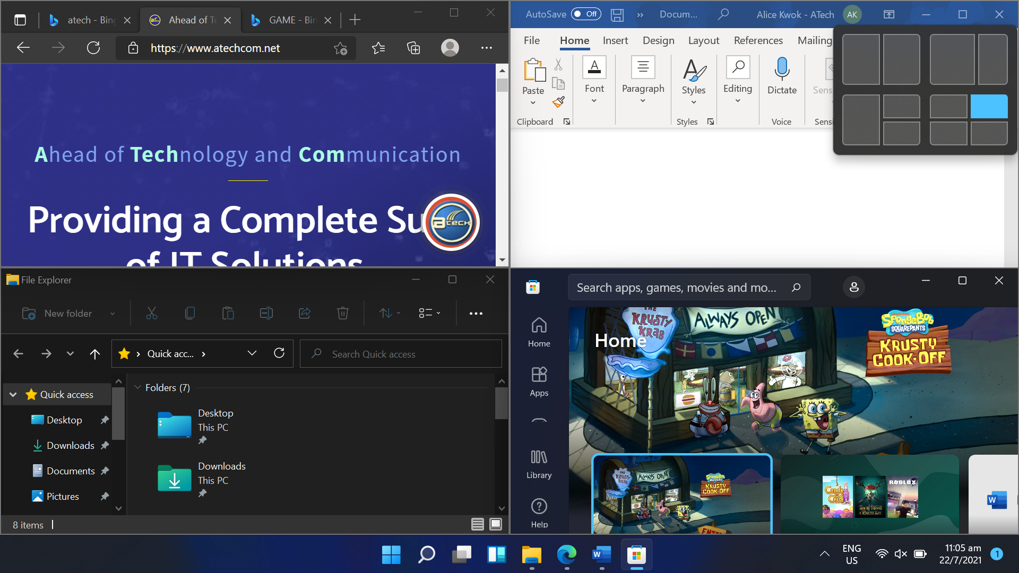Open Task View on the taskbar
The width and height of the screenshot is (1019, 574).
coord(461,554)
